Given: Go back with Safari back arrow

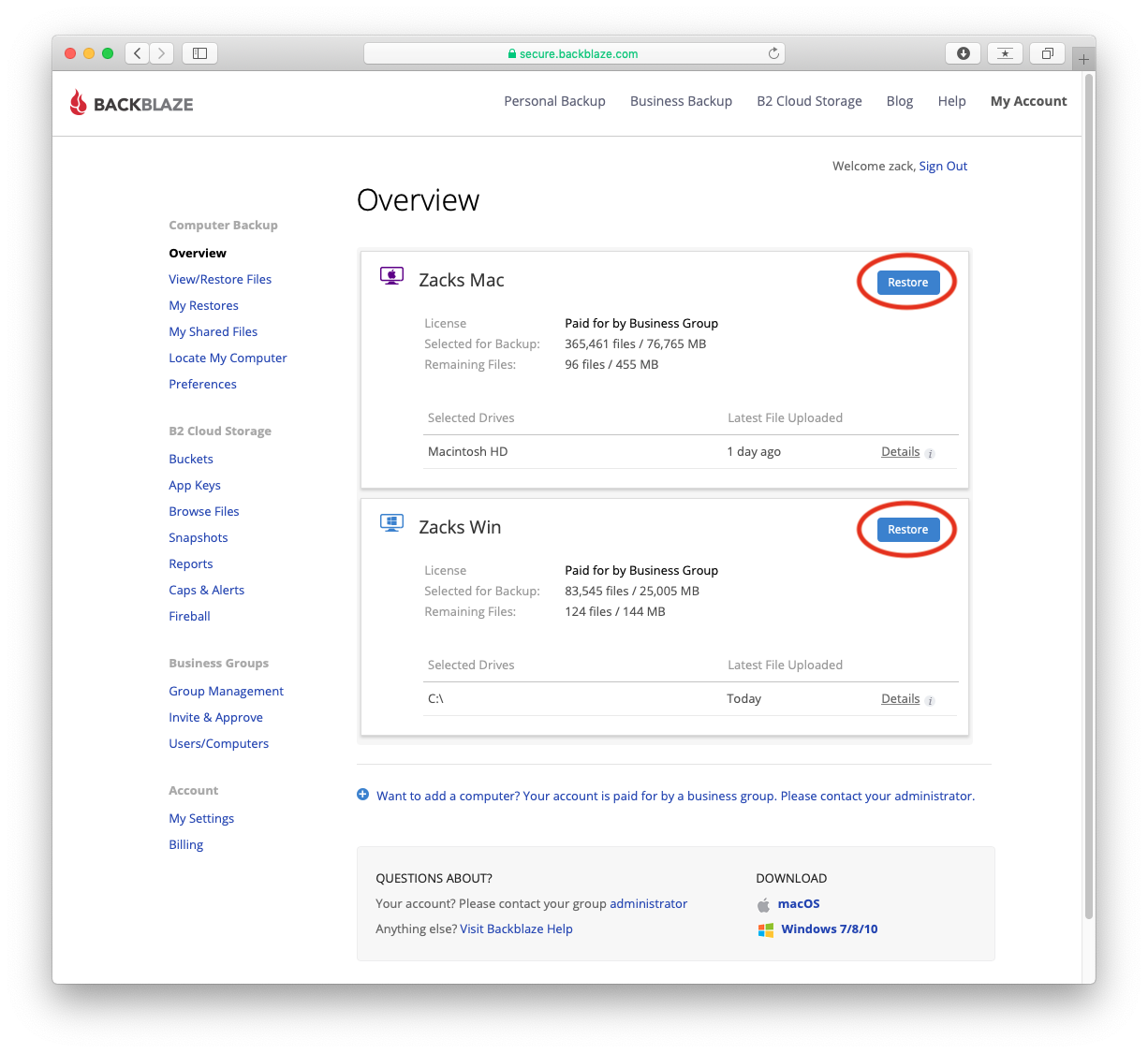Looking at the screenshot, I should click(137, 53).
